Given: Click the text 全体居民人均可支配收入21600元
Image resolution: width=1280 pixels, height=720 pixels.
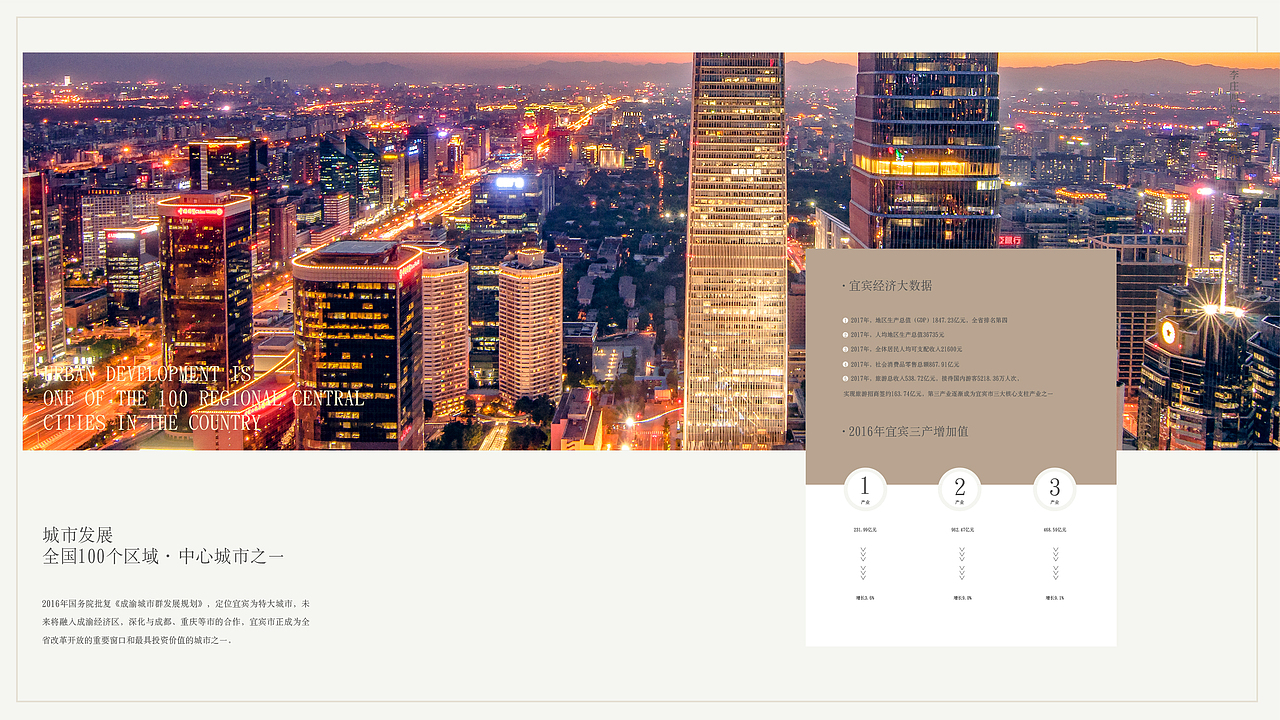Looking at the screenshot, I should point(919,349).
